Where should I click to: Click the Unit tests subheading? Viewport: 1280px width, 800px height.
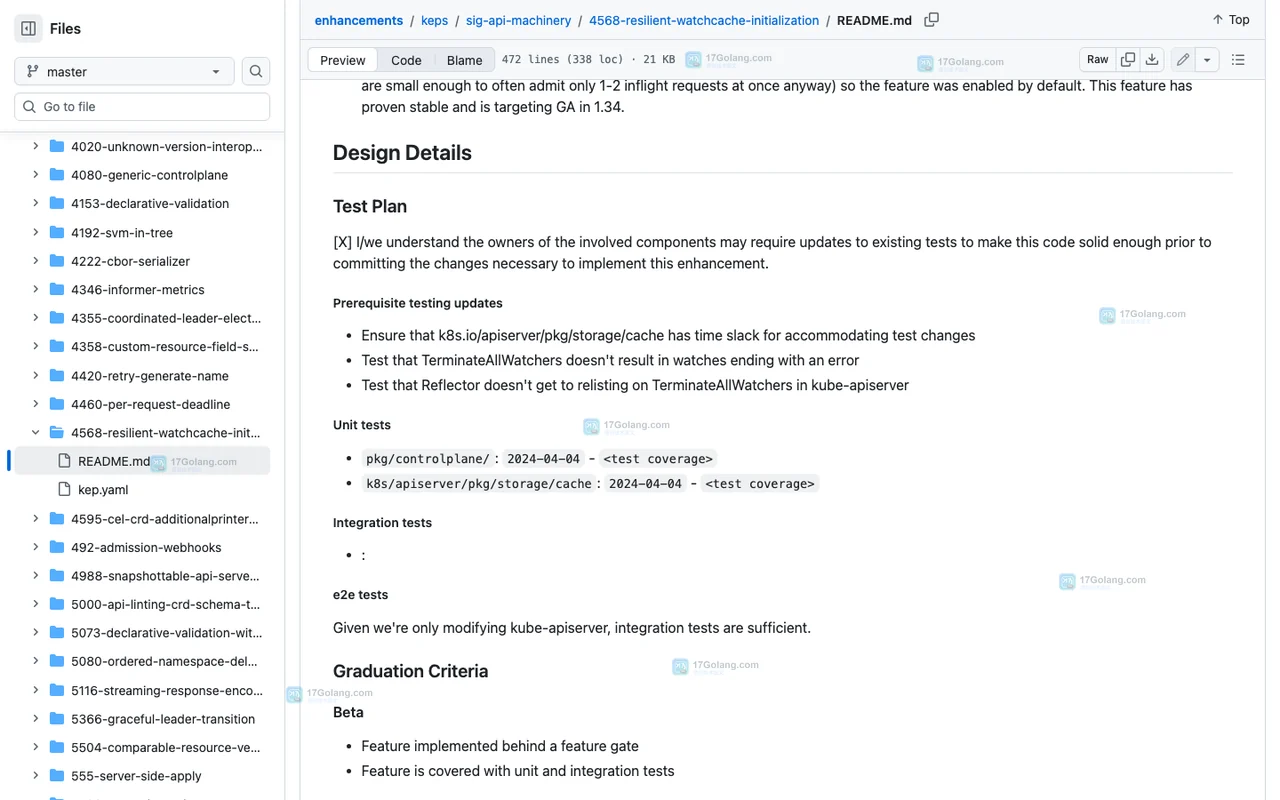(x=362, y=425)
